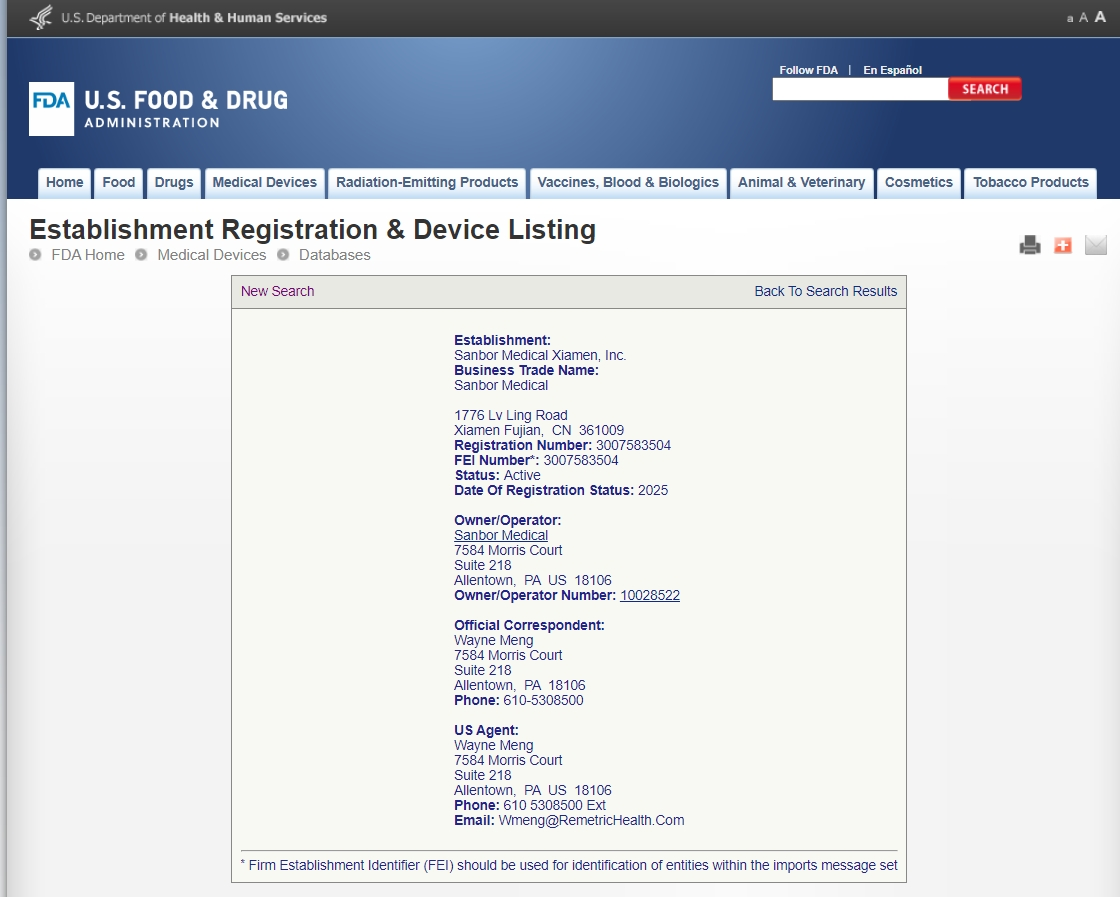Click U.S. Department of Health & Human Services link
Screen dimensions: 1120x897
pyautogui.click(x=194, y=18)
